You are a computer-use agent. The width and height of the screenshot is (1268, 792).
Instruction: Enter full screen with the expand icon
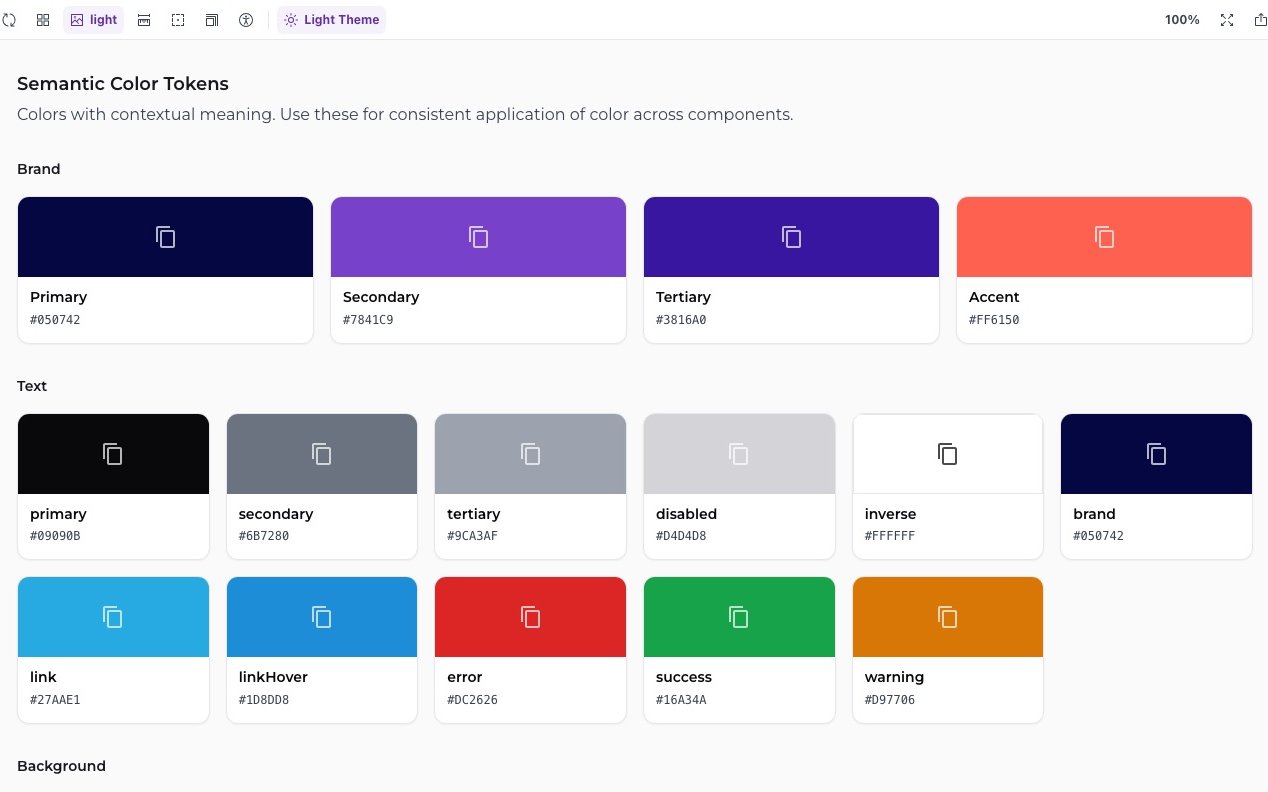click(1227, 20)
